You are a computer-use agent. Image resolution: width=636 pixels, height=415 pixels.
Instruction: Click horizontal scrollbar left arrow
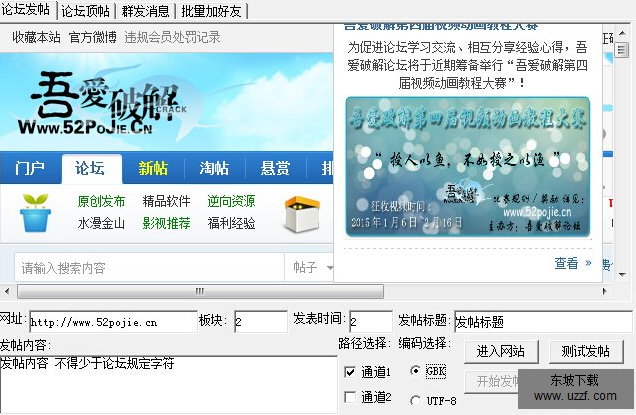7,291
